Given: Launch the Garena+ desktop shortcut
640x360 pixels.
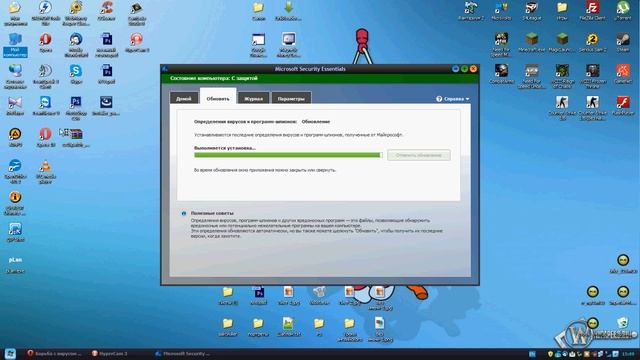Looking at the screenshot, I should pos(623,74).
